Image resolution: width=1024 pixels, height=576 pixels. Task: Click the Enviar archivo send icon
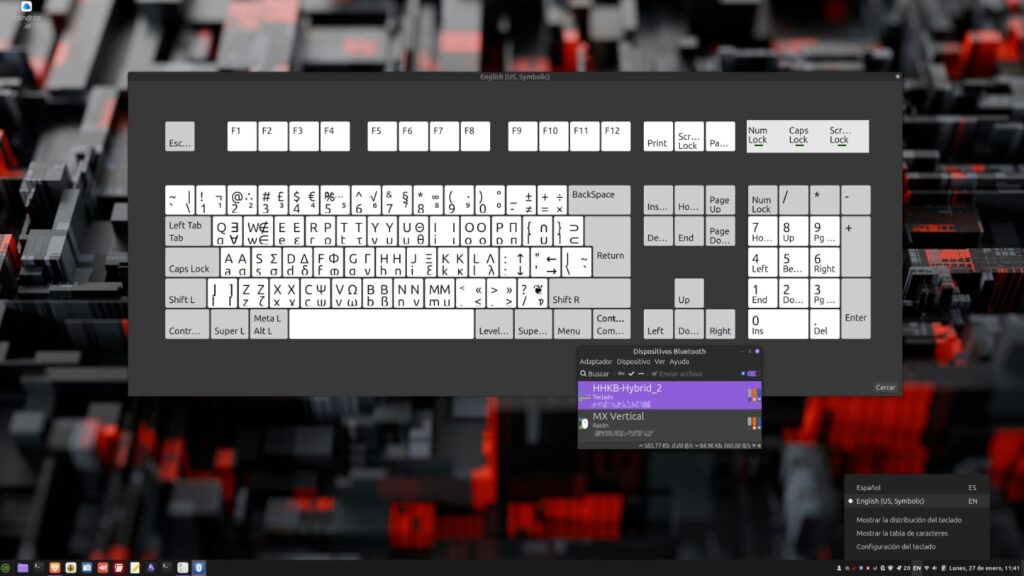[x=654, y=374]
